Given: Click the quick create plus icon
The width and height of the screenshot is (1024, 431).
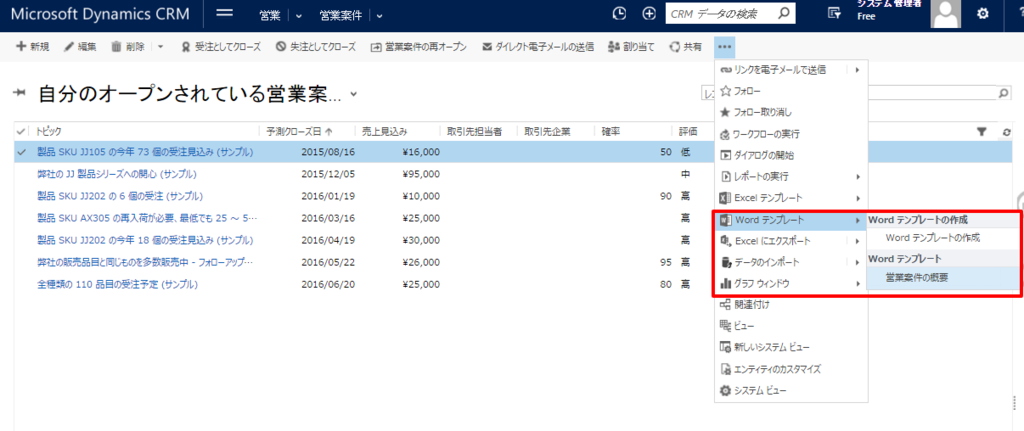Looking at the screenshot, I should tap(648, 14).
